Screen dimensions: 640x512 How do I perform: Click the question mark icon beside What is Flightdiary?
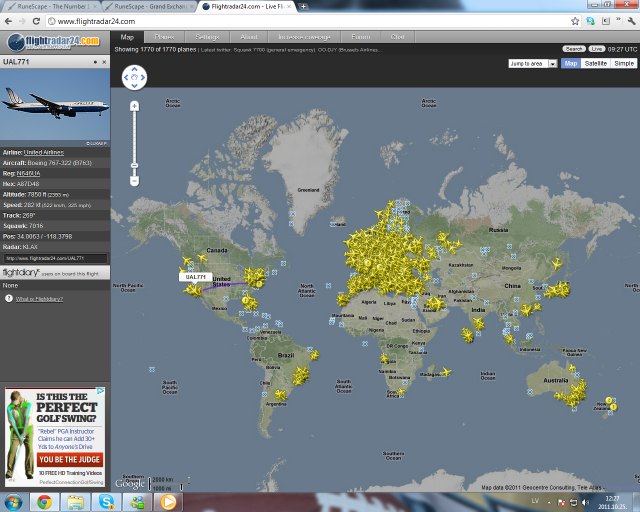[x=9, y=299]
